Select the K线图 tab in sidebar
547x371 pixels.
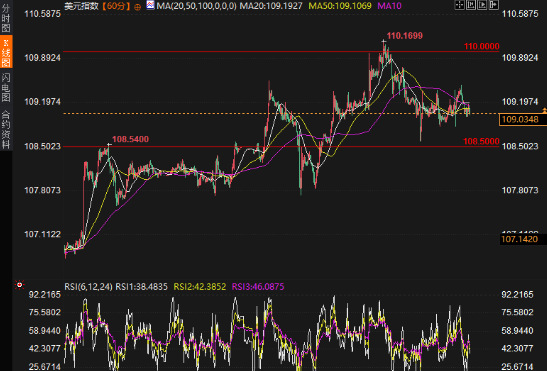6,52
